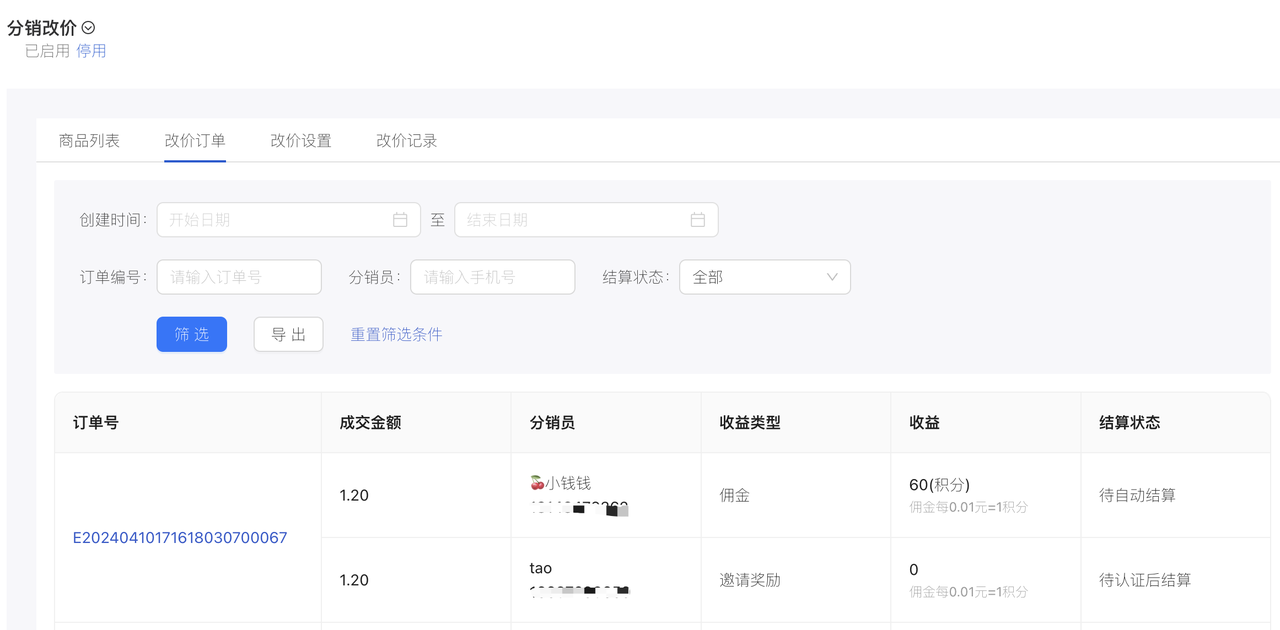Click distributor name 小钱钱
The image size is (1280, 630).
coord(560,483)
